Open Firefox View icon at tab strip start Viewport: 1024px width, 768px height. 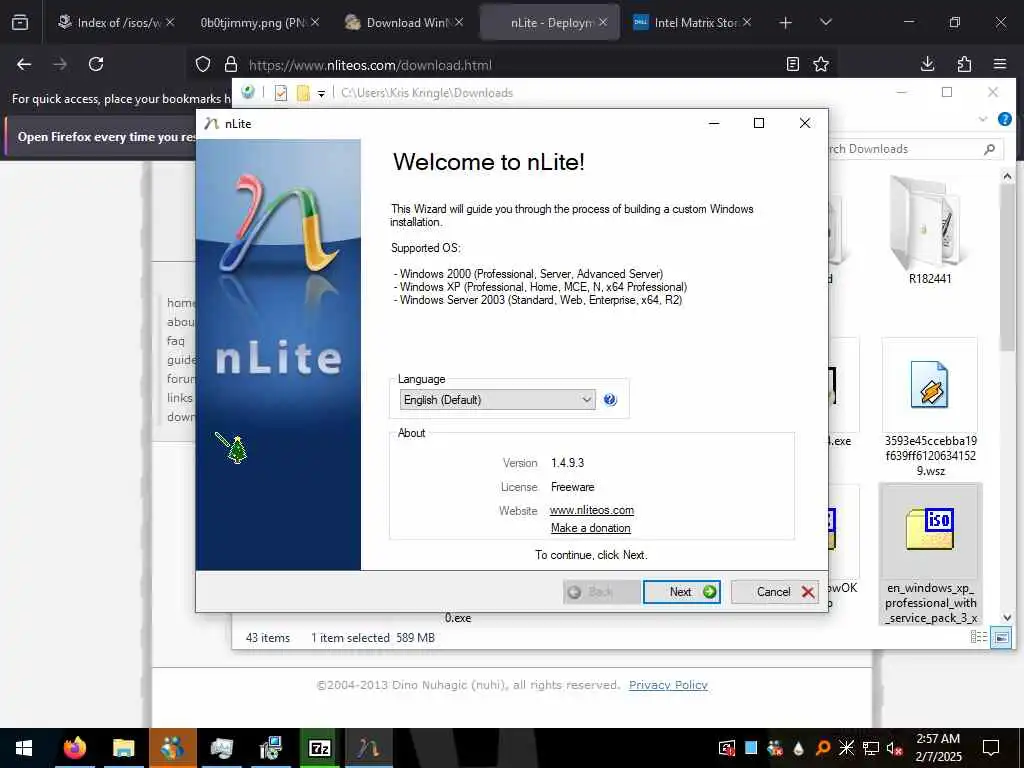tap(20, 23)
